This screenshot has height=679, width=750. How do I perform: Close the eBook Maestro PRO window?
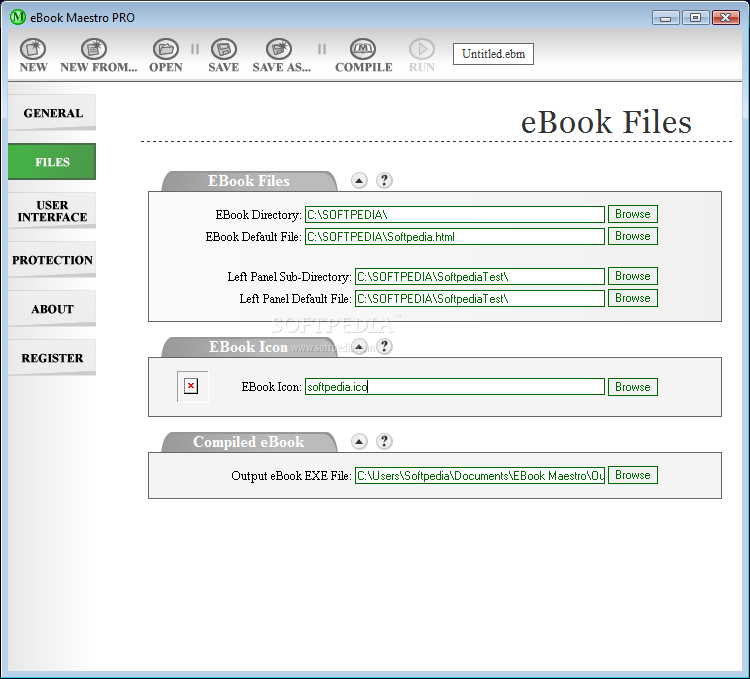coord(726,18)
